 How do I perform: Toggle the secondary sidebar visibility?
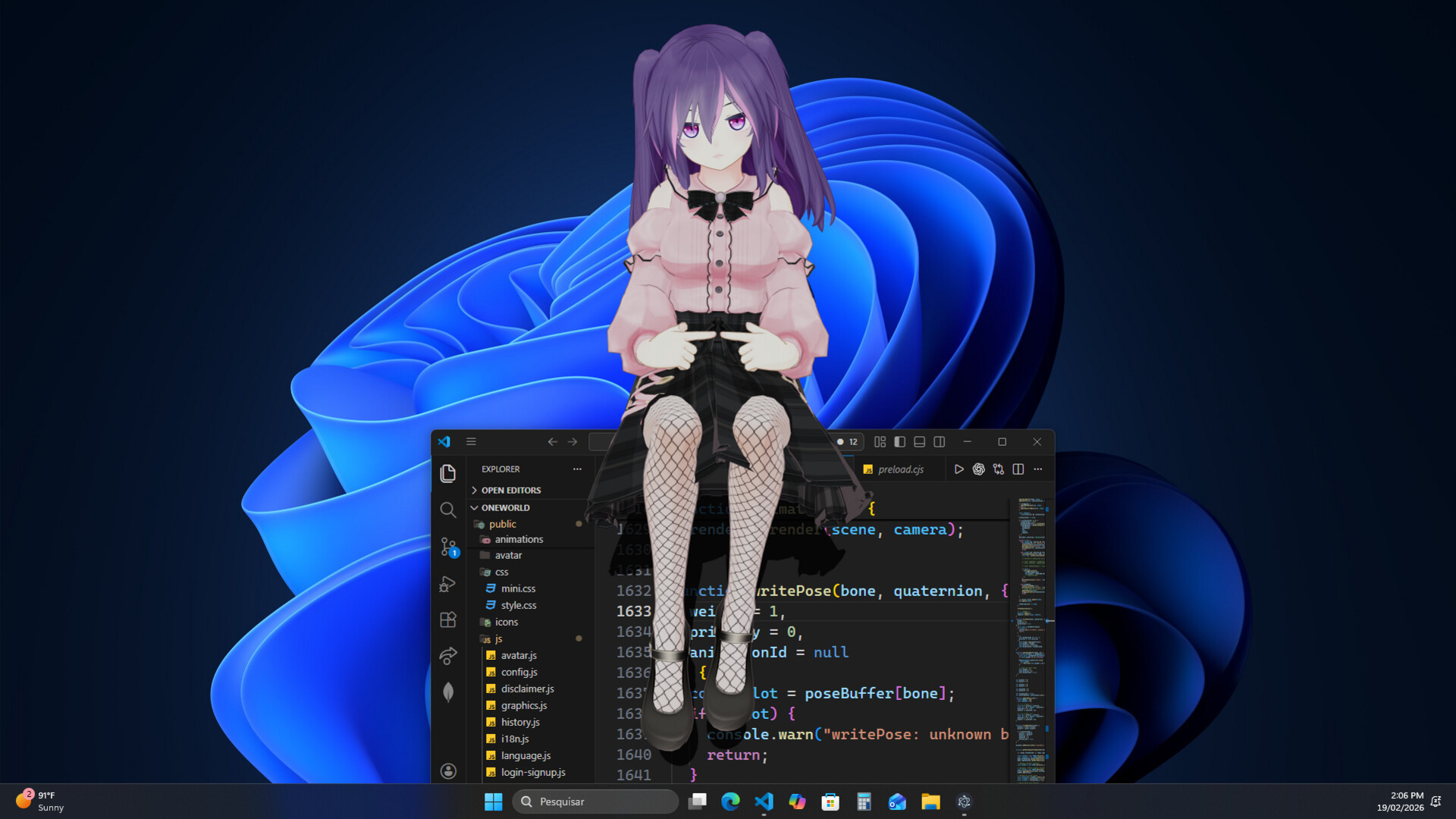click(939, 442)
